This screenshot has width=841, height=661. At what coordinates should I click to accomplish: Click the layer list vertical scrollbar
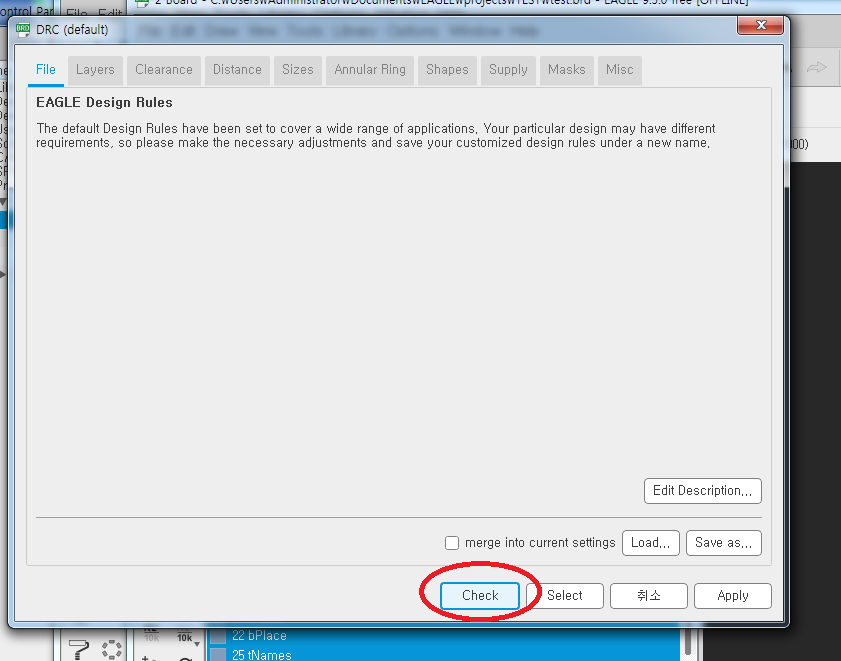[688, 644]
